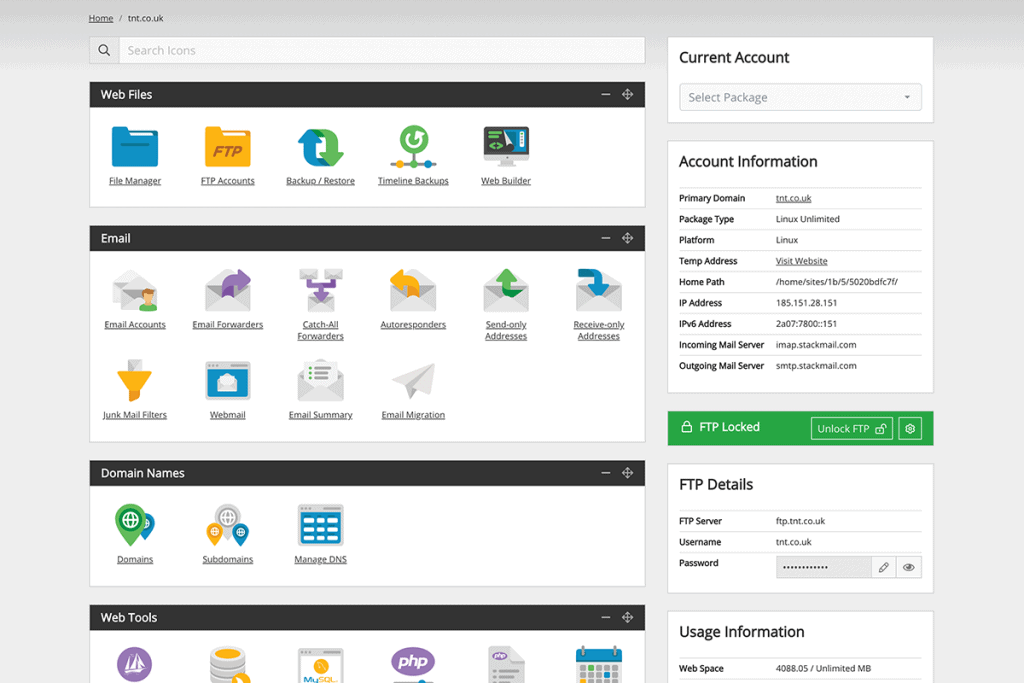The image size is (1024, 683).
Task: Select FTP Accounts
Action: (x=227, y=150)
